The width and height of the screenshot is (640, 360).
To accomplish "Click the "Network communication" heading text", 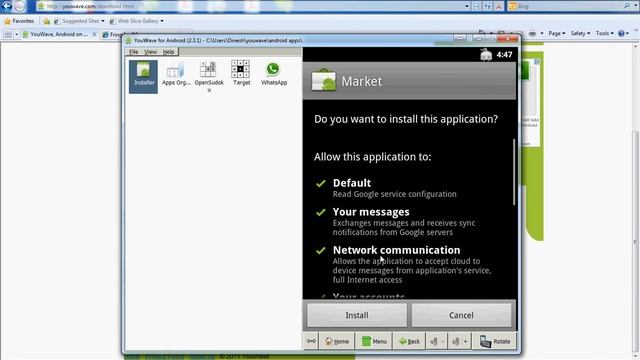I will [396, 250].
